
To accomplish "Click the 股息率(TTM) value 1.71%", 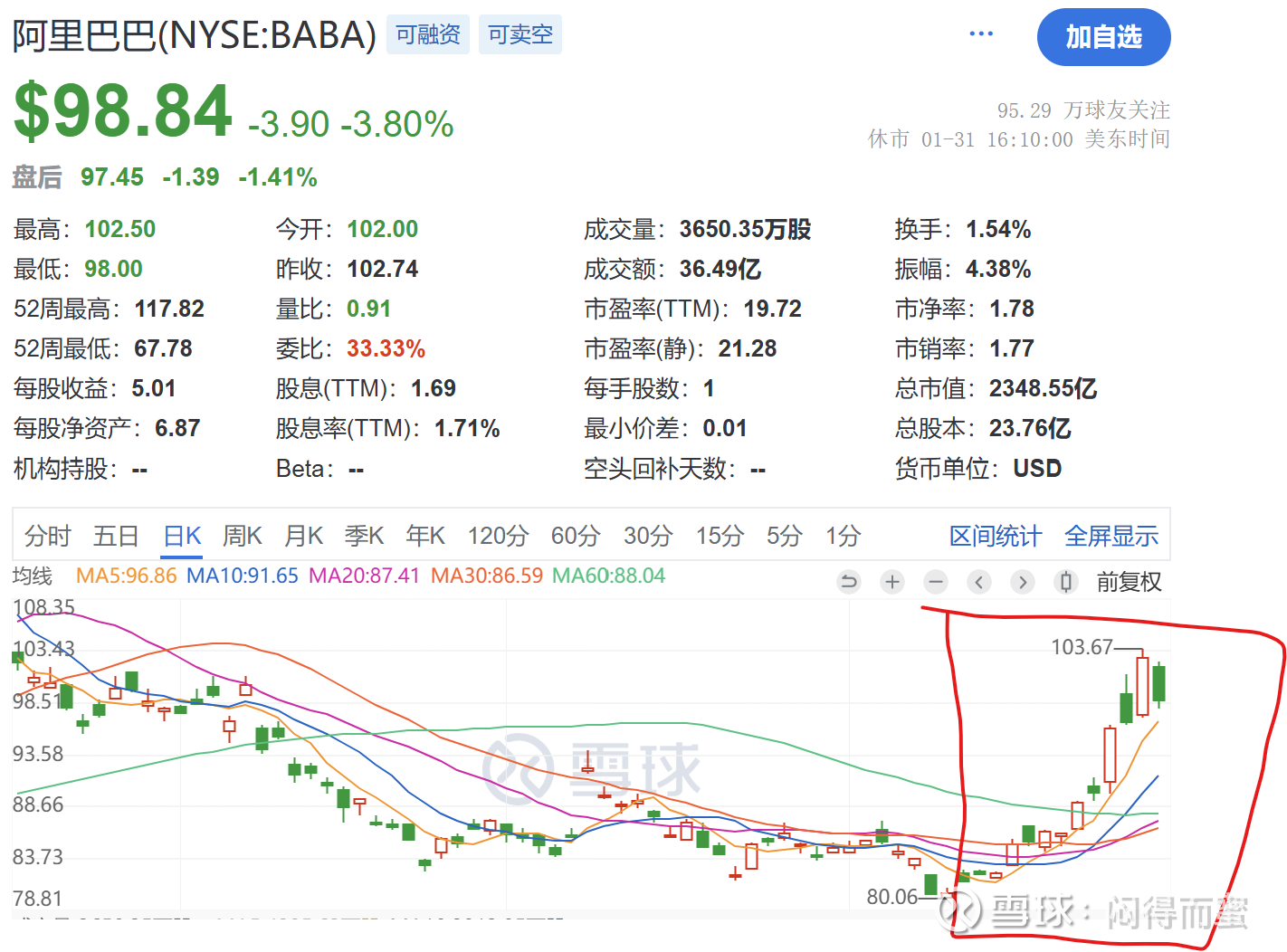I will pyautogui.click(x=467, y=428).
